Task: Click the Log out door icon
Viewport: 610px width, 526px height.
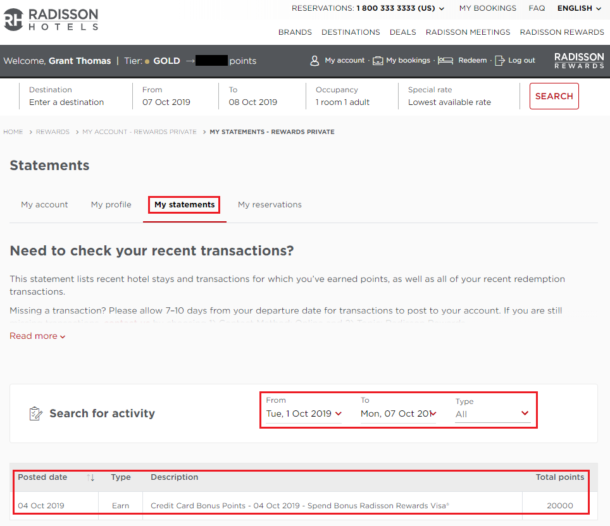Action: (500, 61)
